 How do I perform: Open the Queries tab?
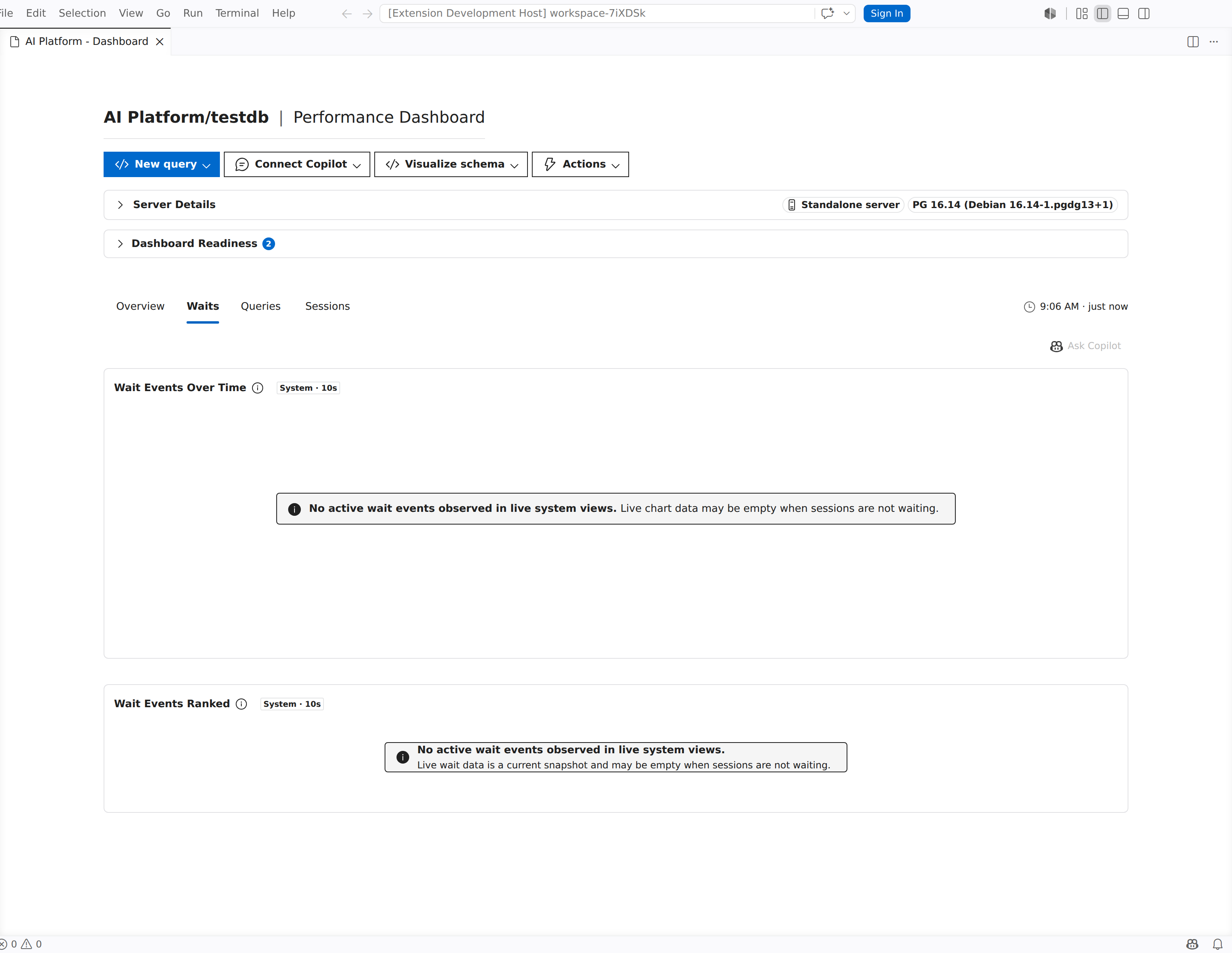[x=261, y=307]
